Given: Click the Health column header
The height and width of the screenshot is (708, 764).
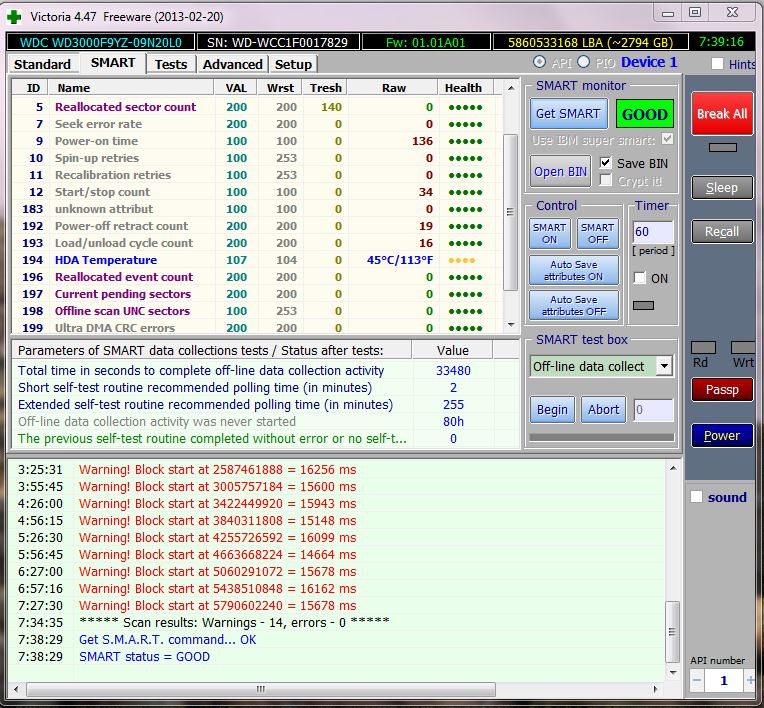Looking at the screenshot, I should pyautogui.click(x=466, y=88).
